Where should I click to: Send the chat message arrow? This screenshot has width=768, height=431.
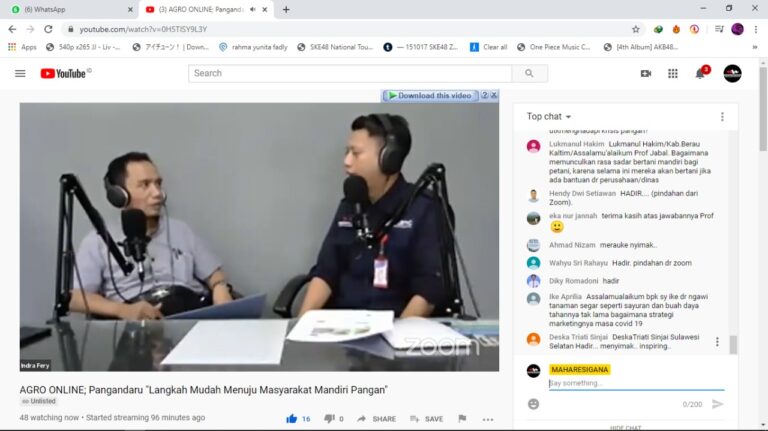point(718,404)
